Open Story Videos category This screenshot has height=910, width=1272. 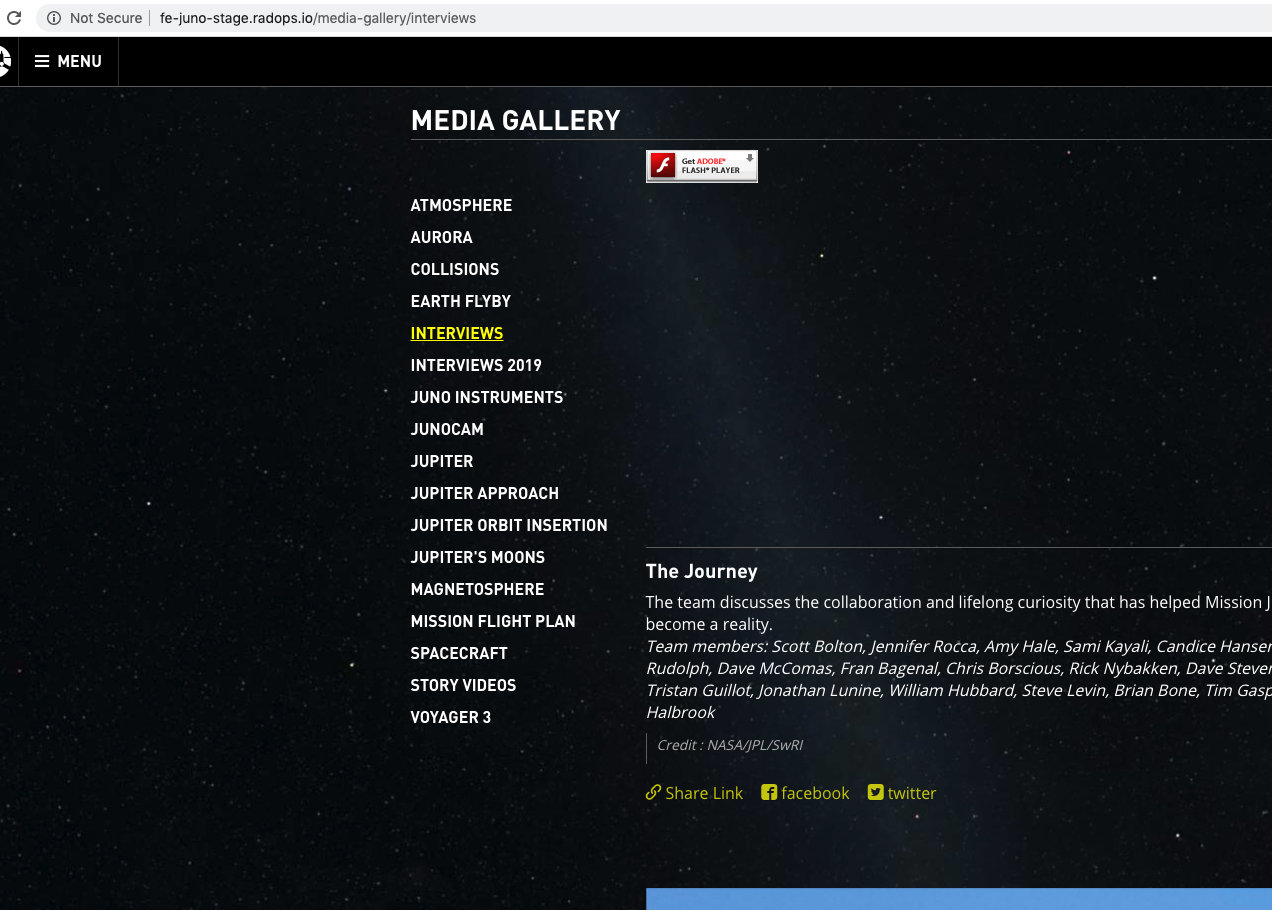pyautogui.click(x=463, y=685)
